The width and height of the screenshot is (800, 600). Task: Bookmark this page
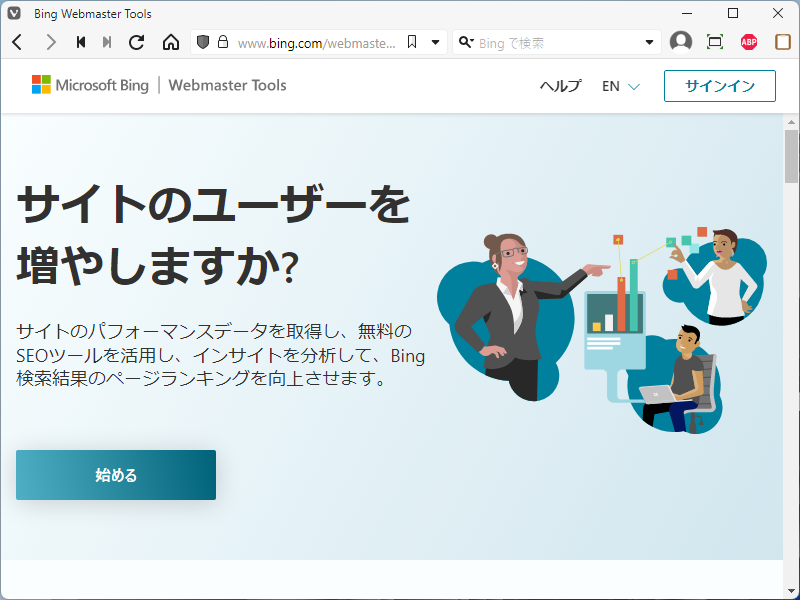[412, 42]
